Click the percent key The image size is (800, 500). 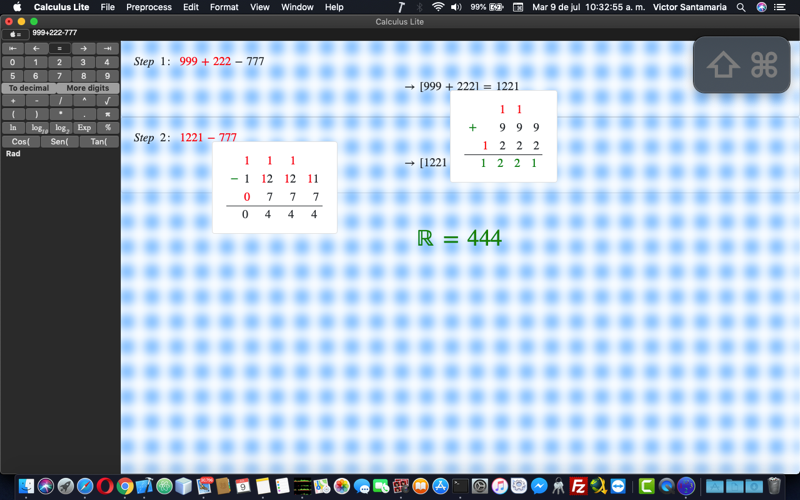[x=107, y=128]
